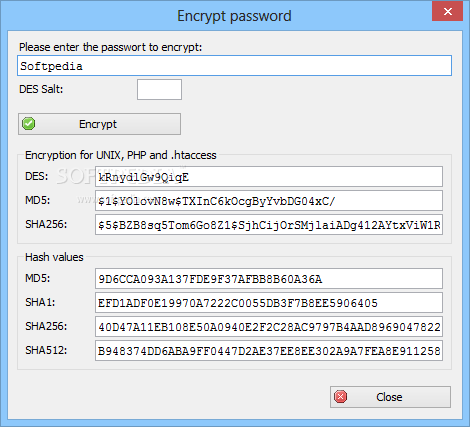Click the 'Hash values' group heading
The image size is (470, 427).
54,257
